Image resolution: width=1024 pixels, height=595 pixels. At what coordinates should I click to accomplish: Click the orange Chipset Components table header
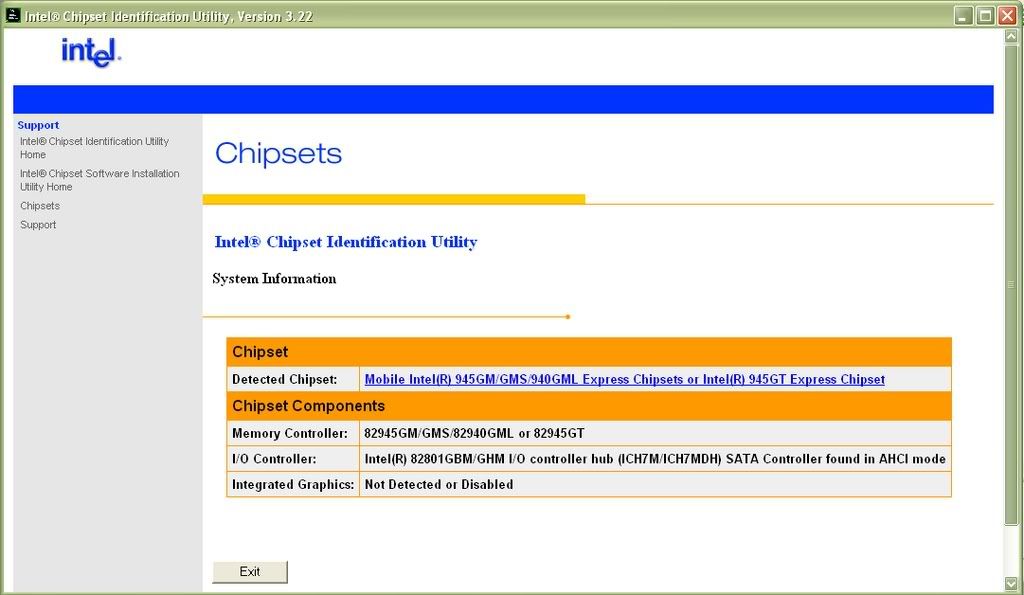(x=588, y=406)
